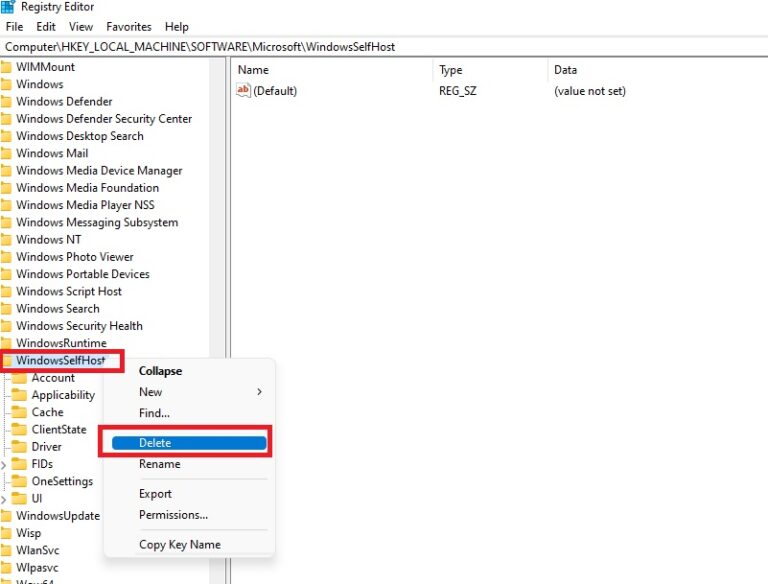
Task: Open the New submenu
Action: coord(150,392)
